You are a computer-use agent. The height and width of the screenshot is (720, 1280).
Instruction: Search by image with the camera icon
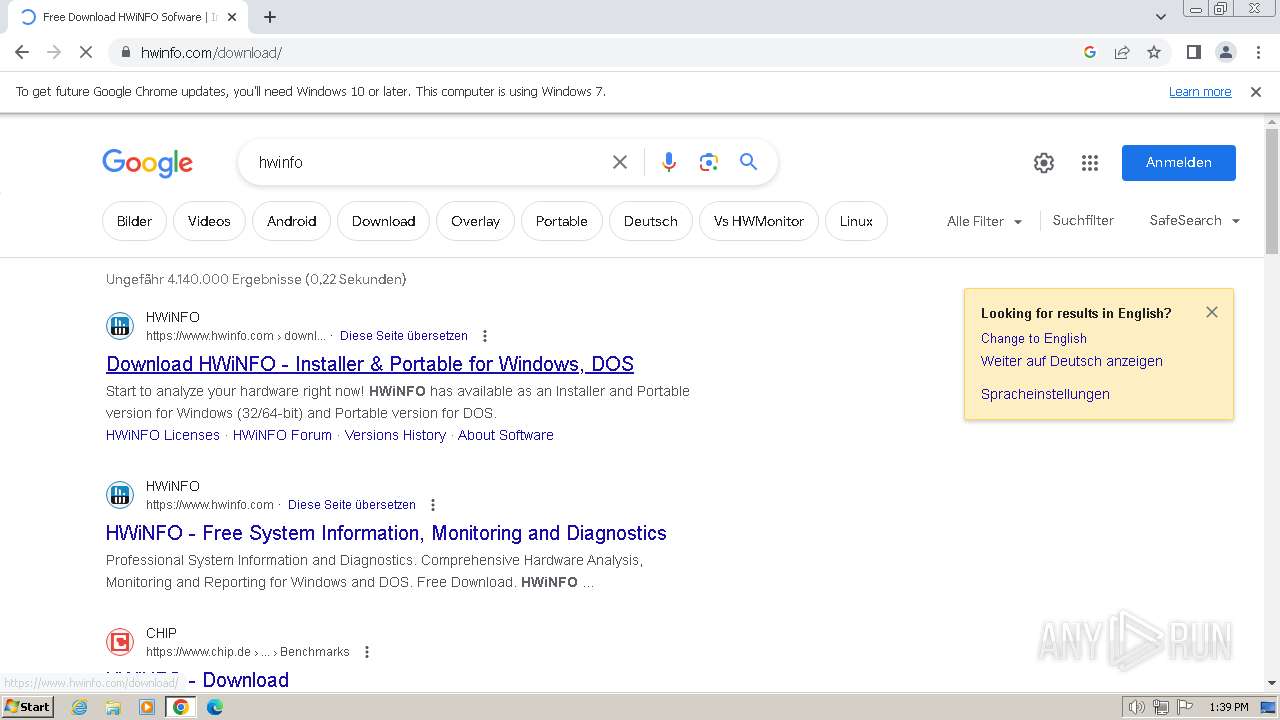pos(709,162)
